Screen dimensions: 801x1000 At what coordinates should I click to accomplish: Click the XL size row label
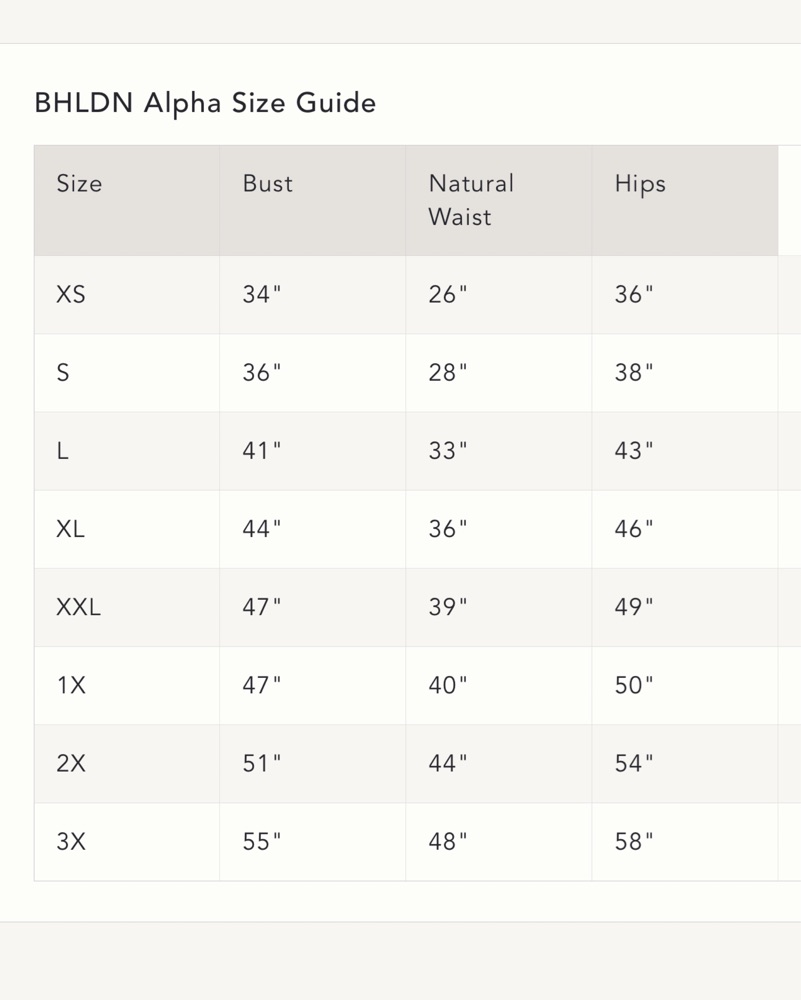coord(70,529)
